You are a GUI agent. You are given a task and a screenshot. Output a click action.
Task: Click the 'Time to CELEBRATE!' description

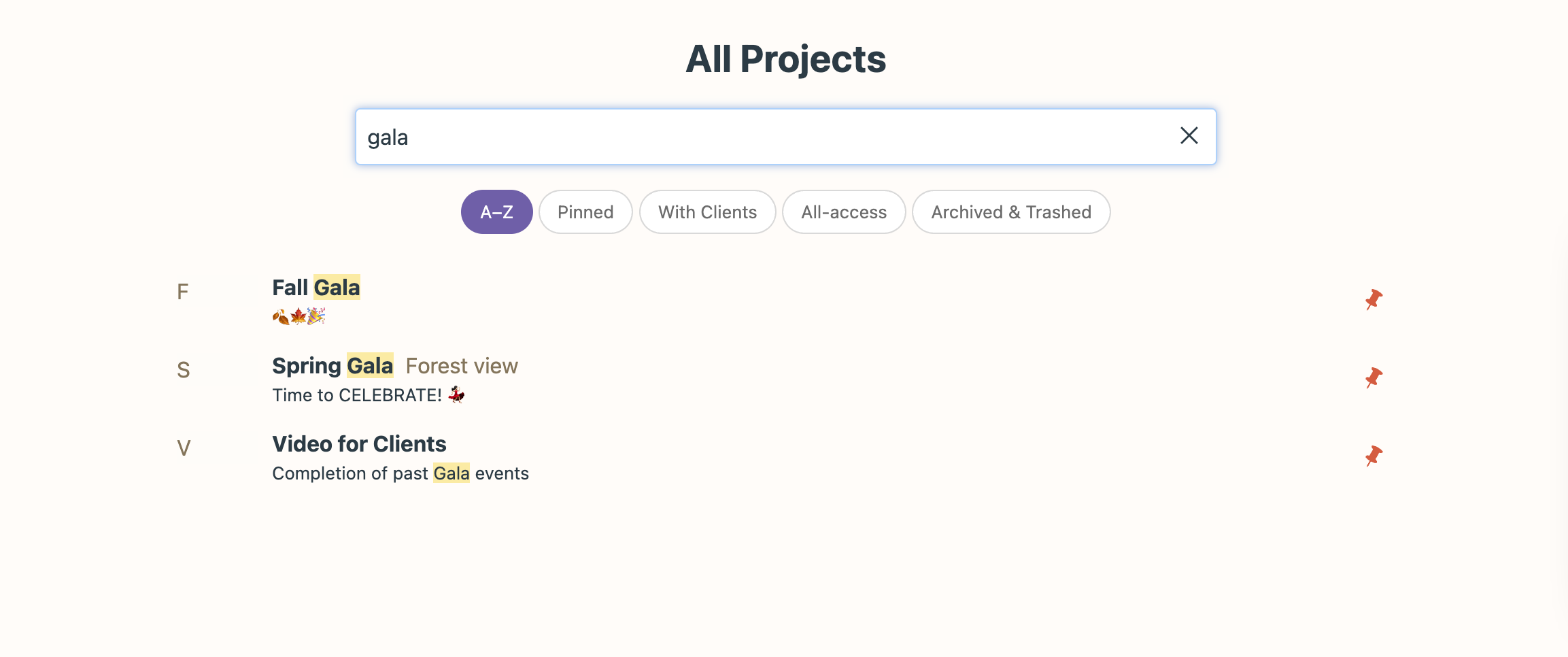368,395
